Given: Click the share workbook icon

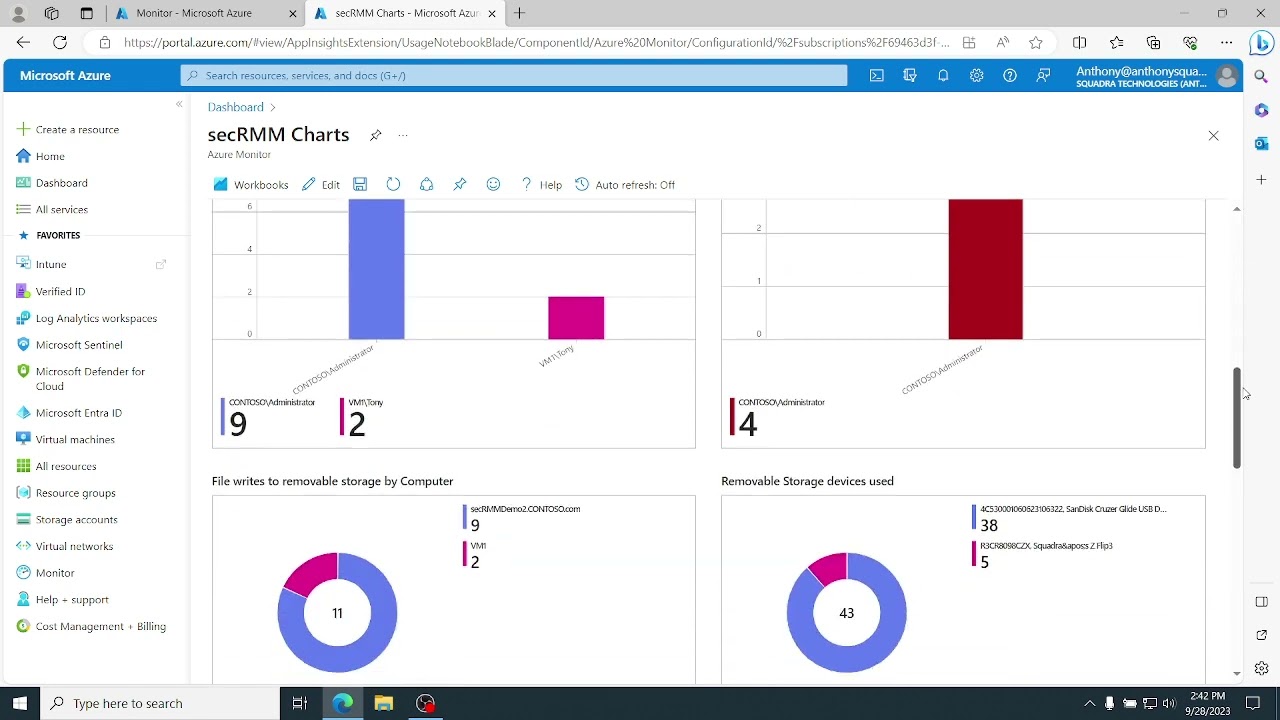Looking at the screenshot, I should (426, 184).
